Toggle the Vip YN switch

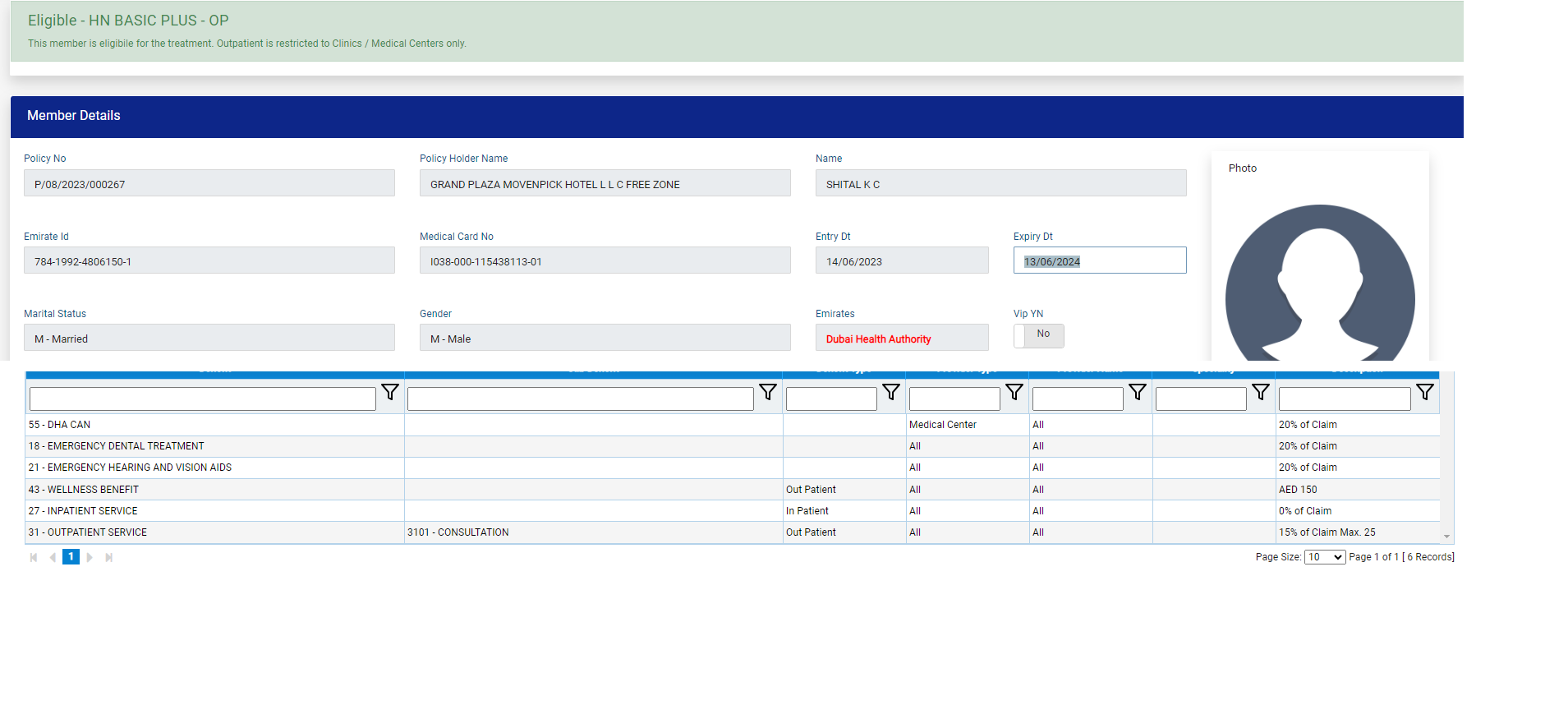coord(1038,335)
